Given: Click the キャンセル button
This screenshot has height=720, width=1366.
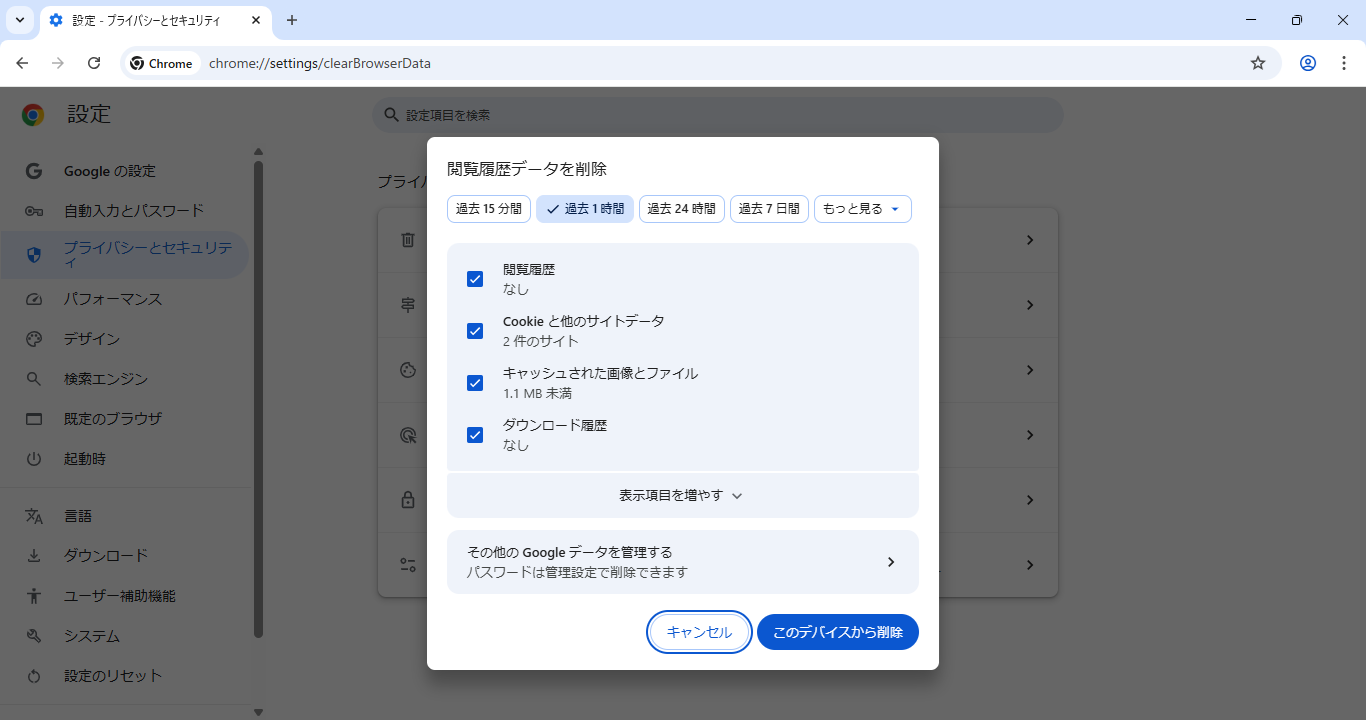Looking at the screenshot, I should pos(699,632).
